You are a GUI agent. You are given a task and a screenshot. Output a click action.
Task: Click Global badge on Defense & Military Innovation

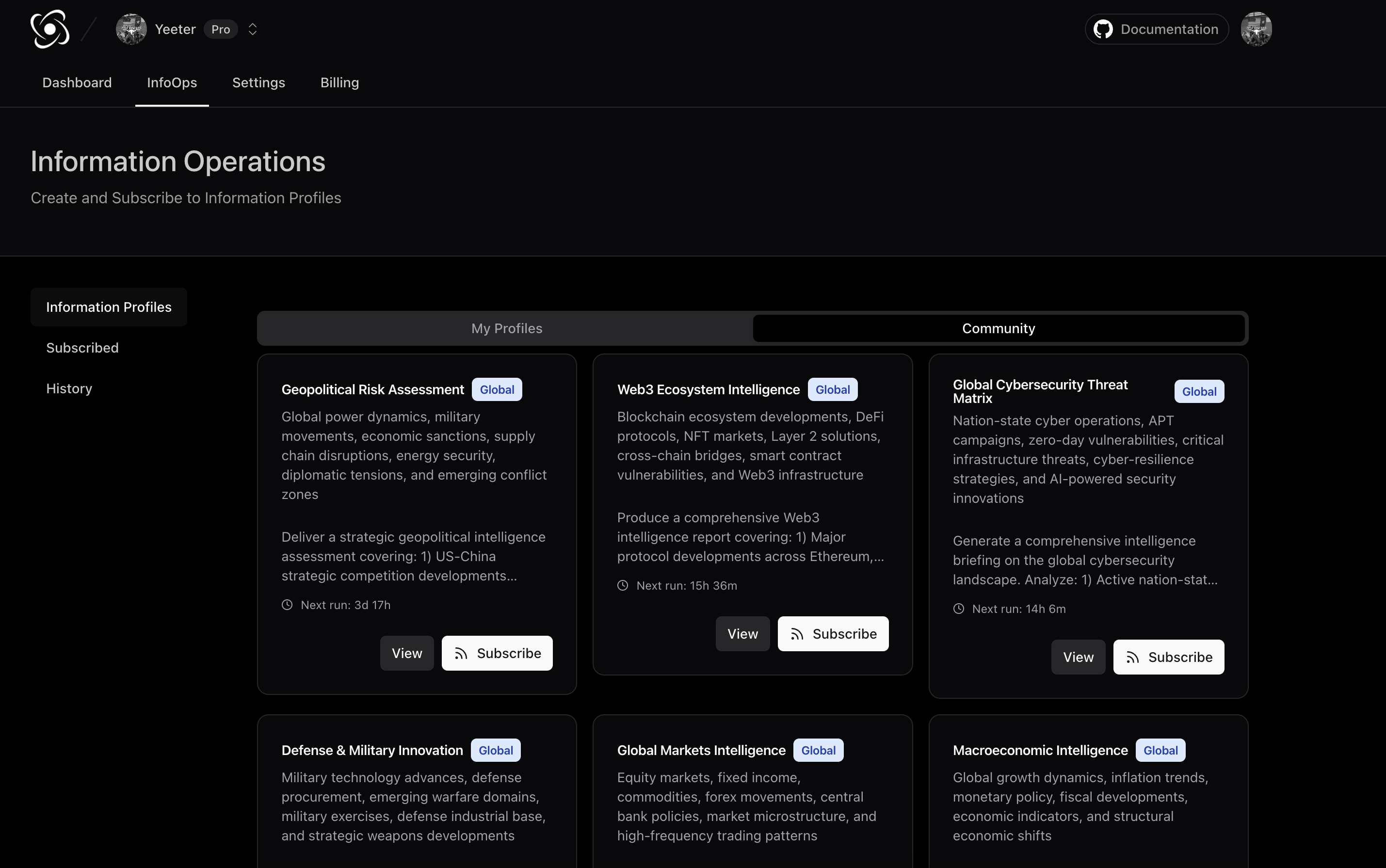point(496,750)
